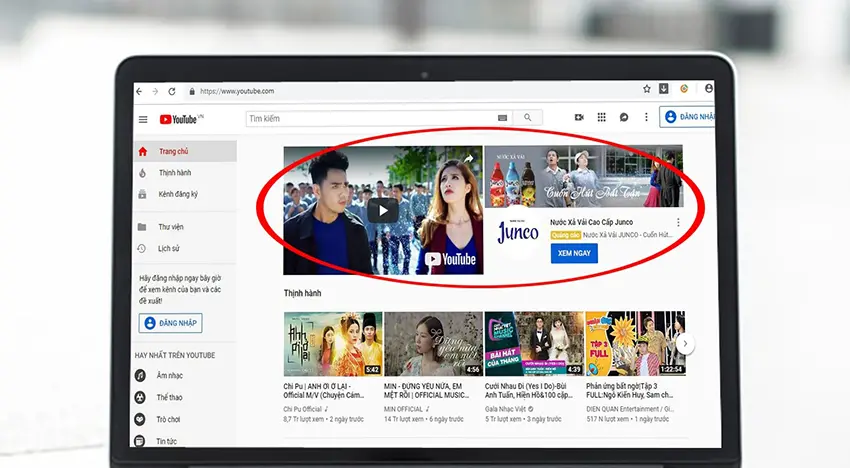Open Kênh đăng ký in sidebar
The height and width of the screenshot is (468, 850).
click(177, 194)
